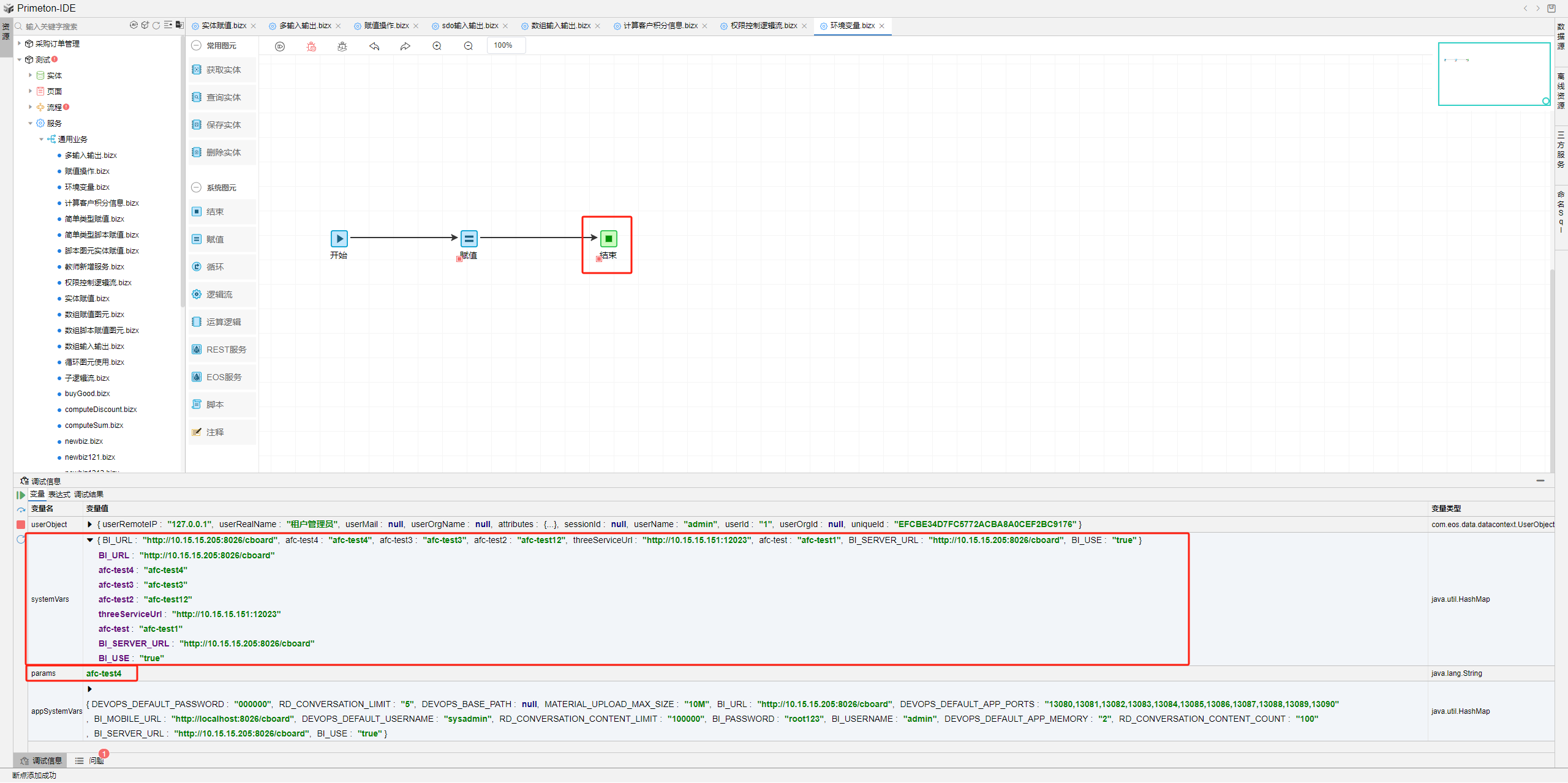Collapse the 系统图元 palette section
Screen dimensions: 1568x783
click(x=196, y=188)
